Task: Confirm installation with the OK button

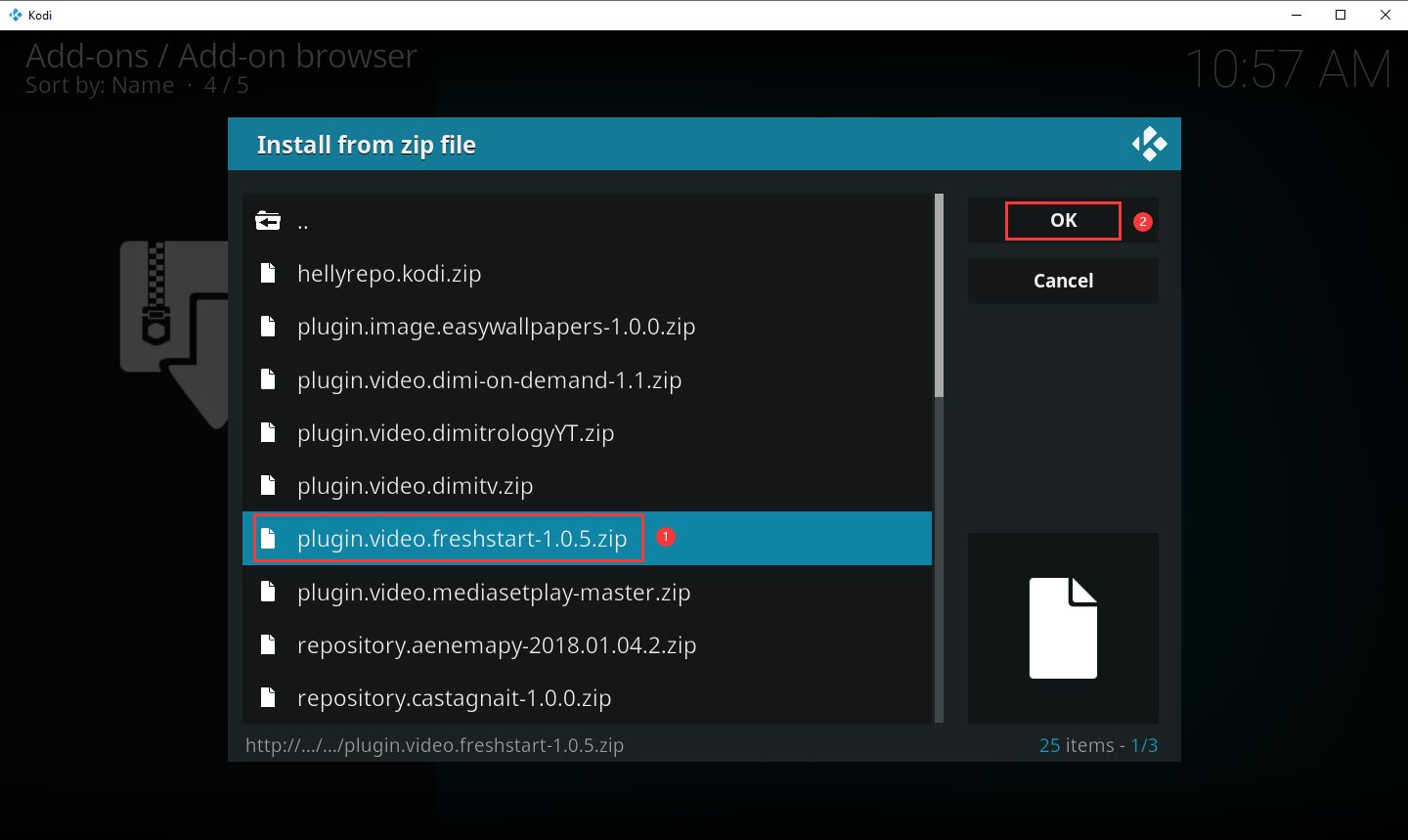Action: [x=1063, y=220]
